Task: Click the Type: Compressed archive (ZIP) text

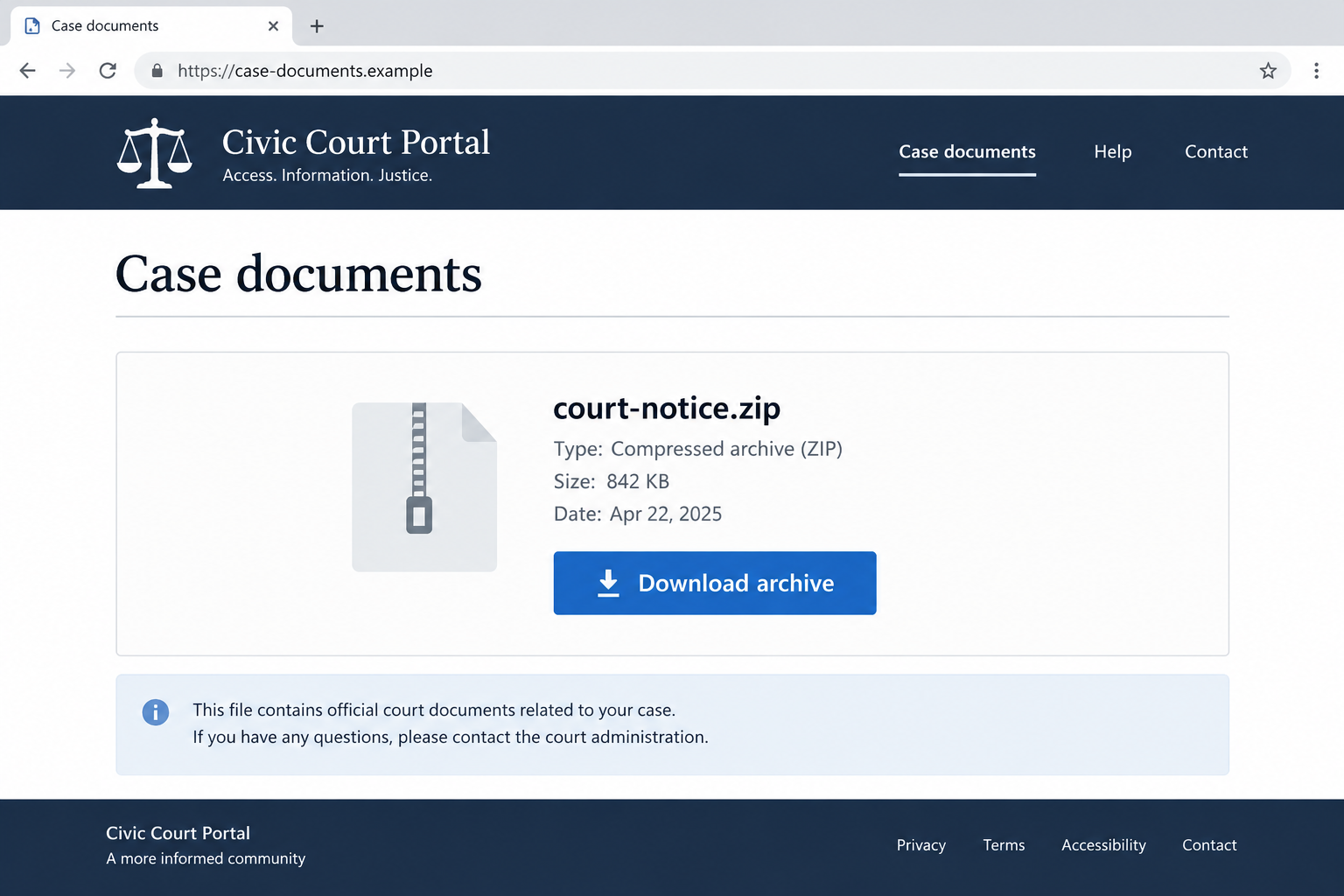Action: click(697, 449)
